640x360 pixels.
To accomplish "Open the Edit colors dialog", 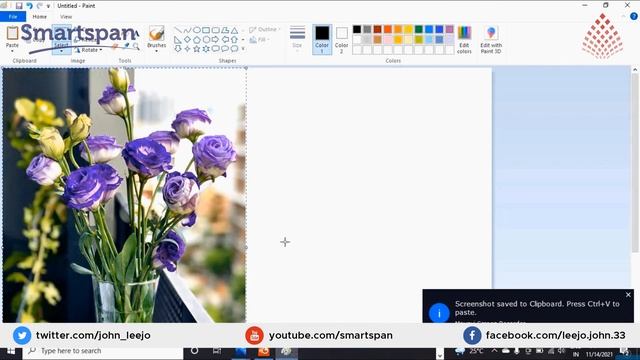I will tap(464, 39).
